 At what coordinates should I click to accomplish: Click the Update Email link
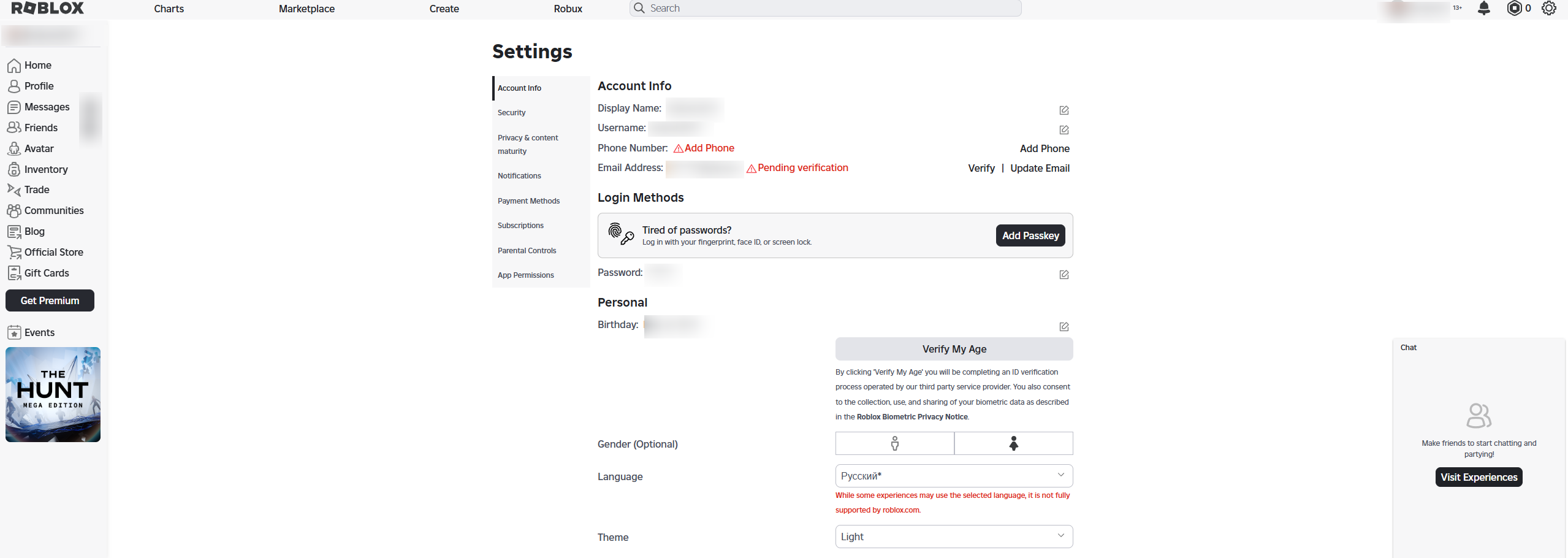pos(1040,168)
